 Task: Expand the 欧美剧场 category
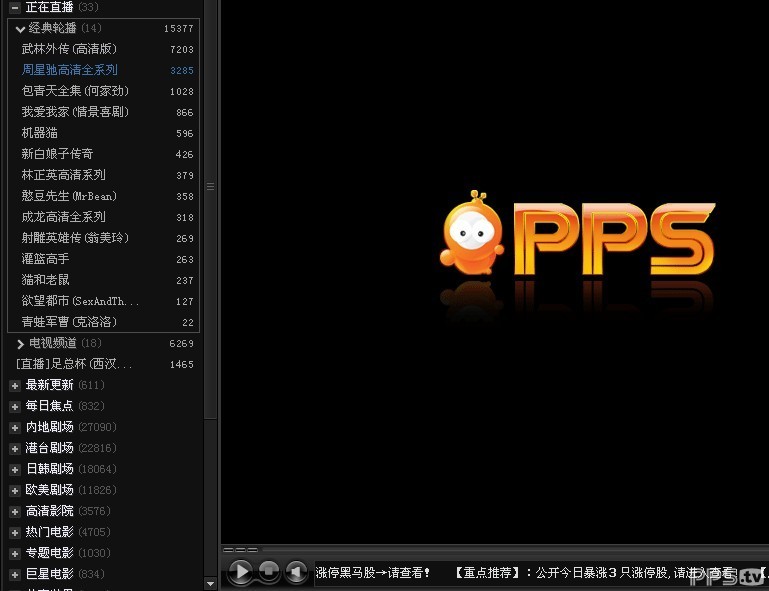[15, 490]
